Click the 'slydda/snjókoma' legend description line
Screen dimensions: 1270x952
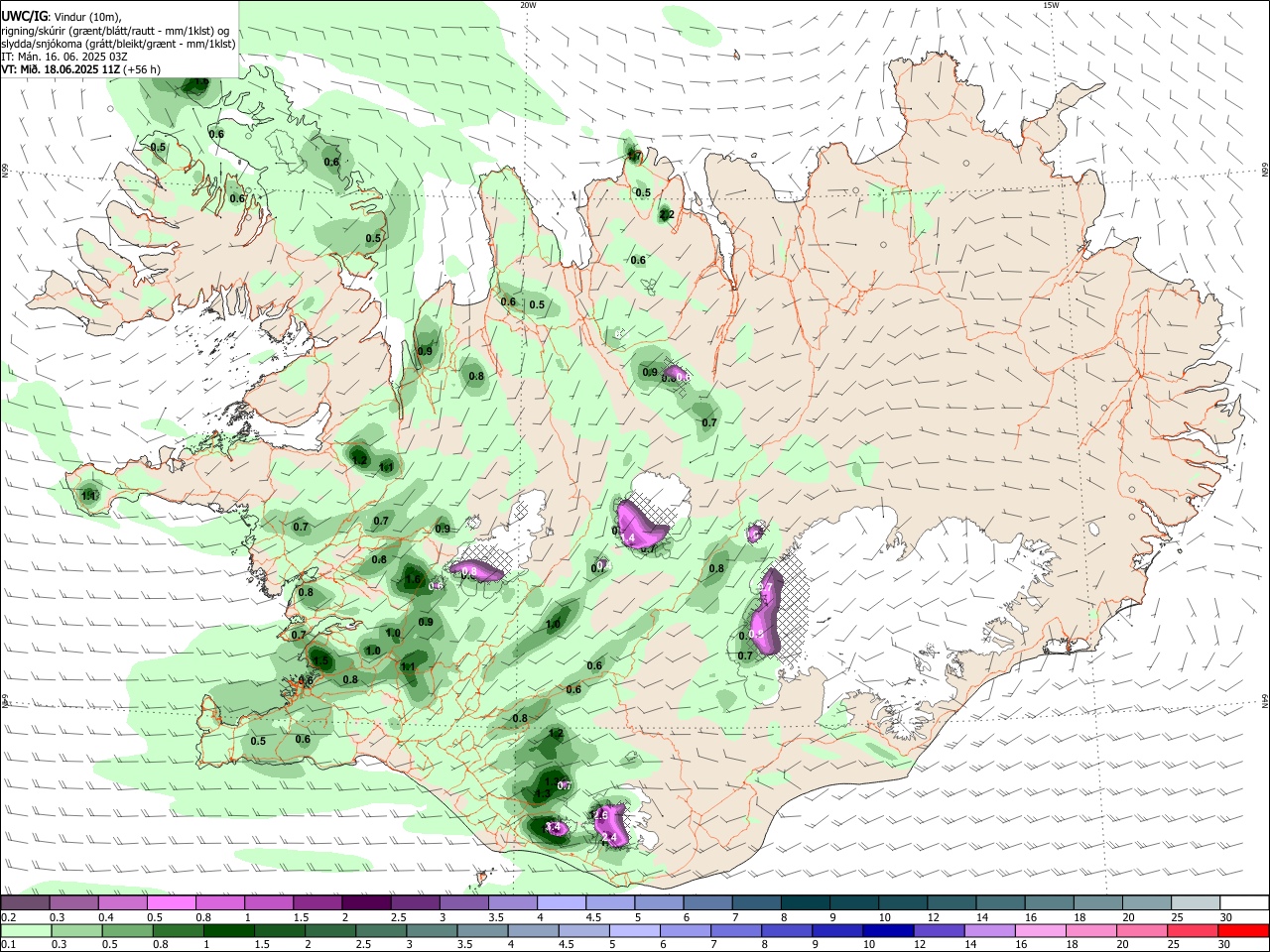(118, 44)
